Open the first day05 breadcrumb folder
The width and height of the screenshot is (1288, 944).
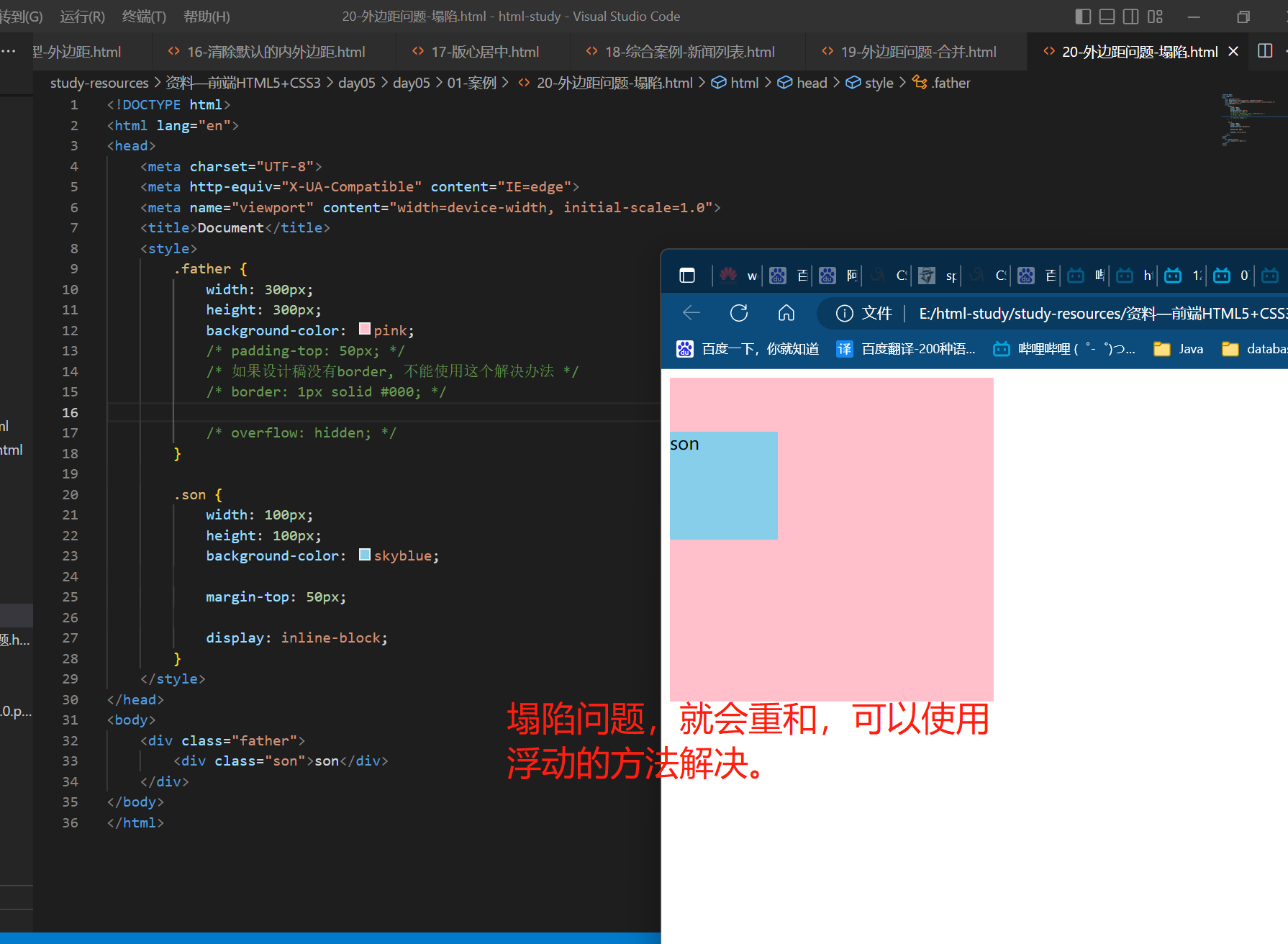[357, 83]
